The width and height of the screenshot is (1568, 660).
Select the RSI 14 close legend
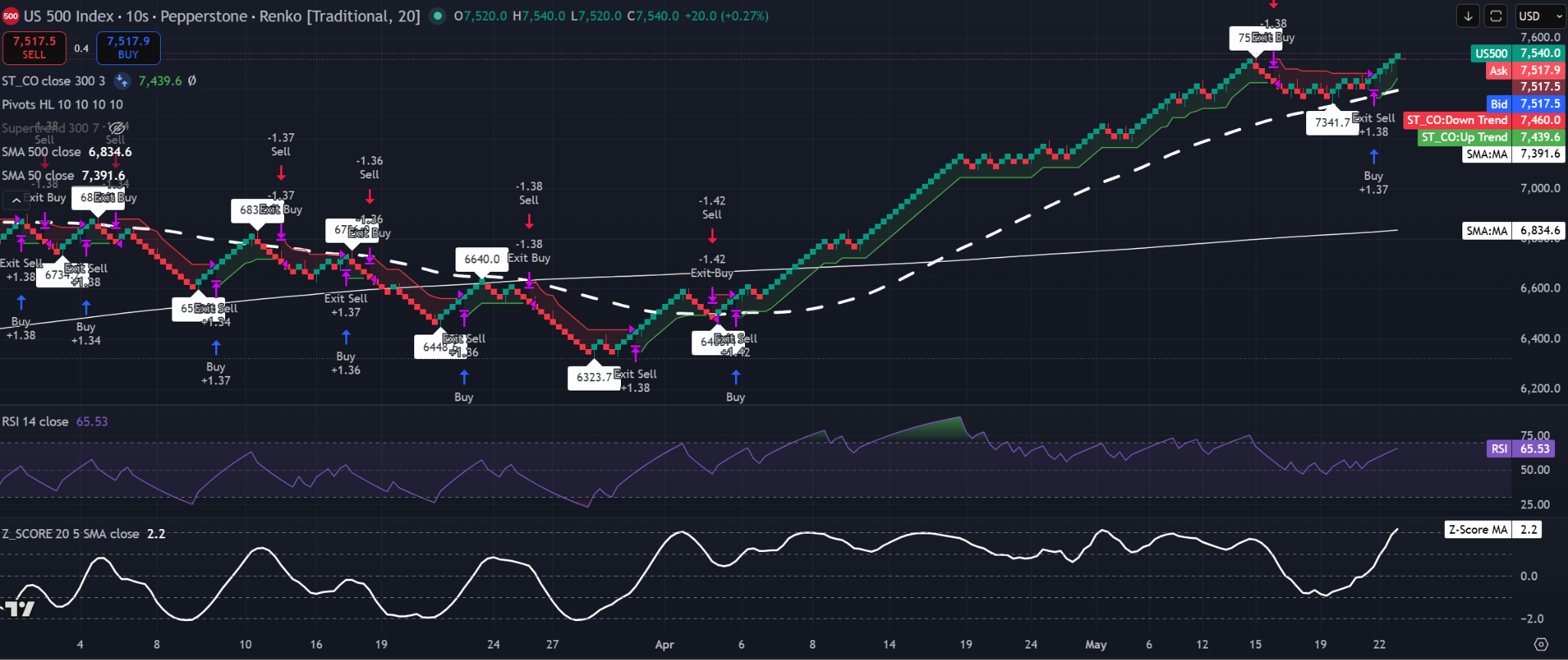pos(35,422)
